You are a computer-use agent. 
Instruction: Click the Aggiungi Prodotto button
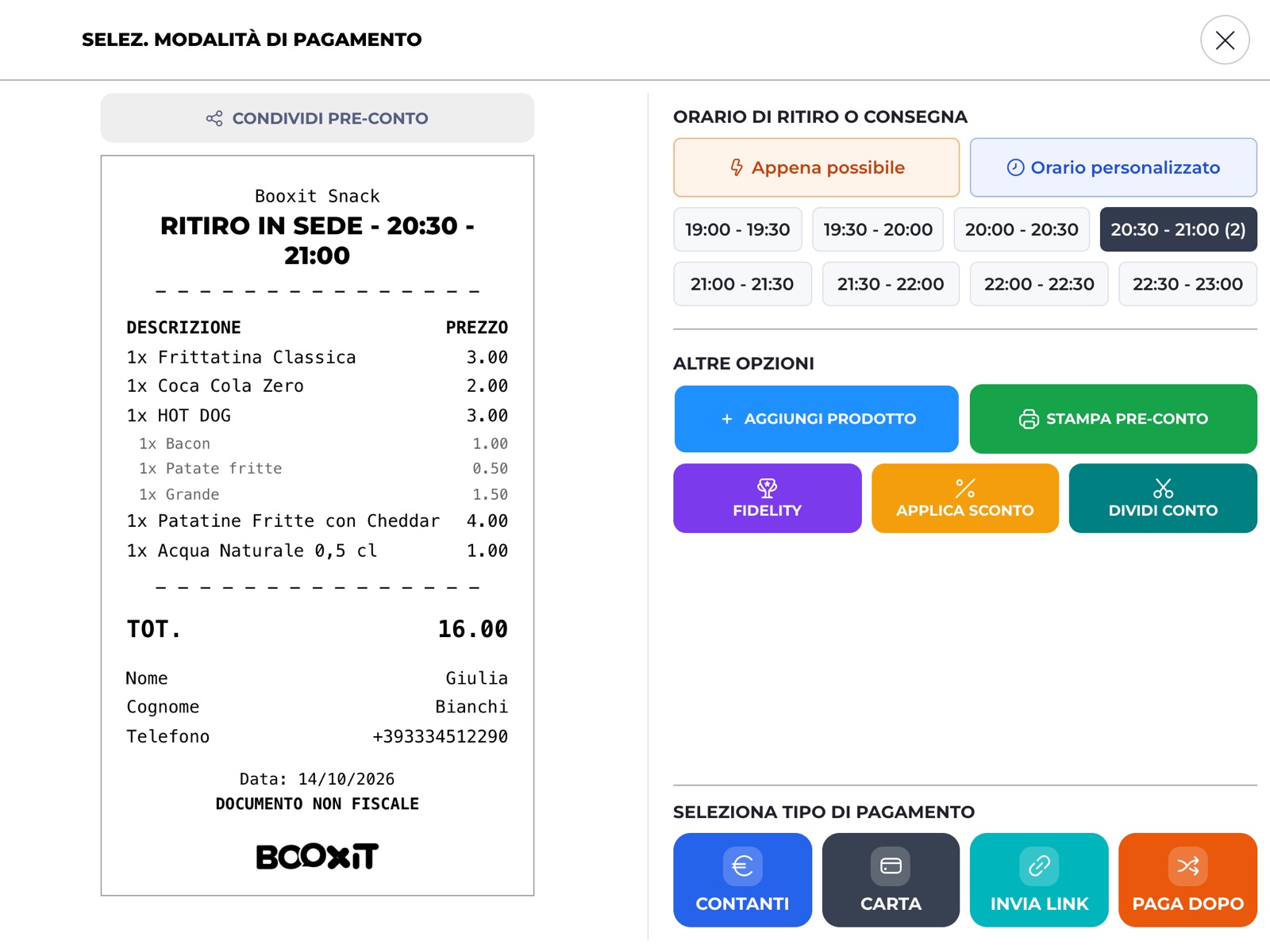point(816,419)
